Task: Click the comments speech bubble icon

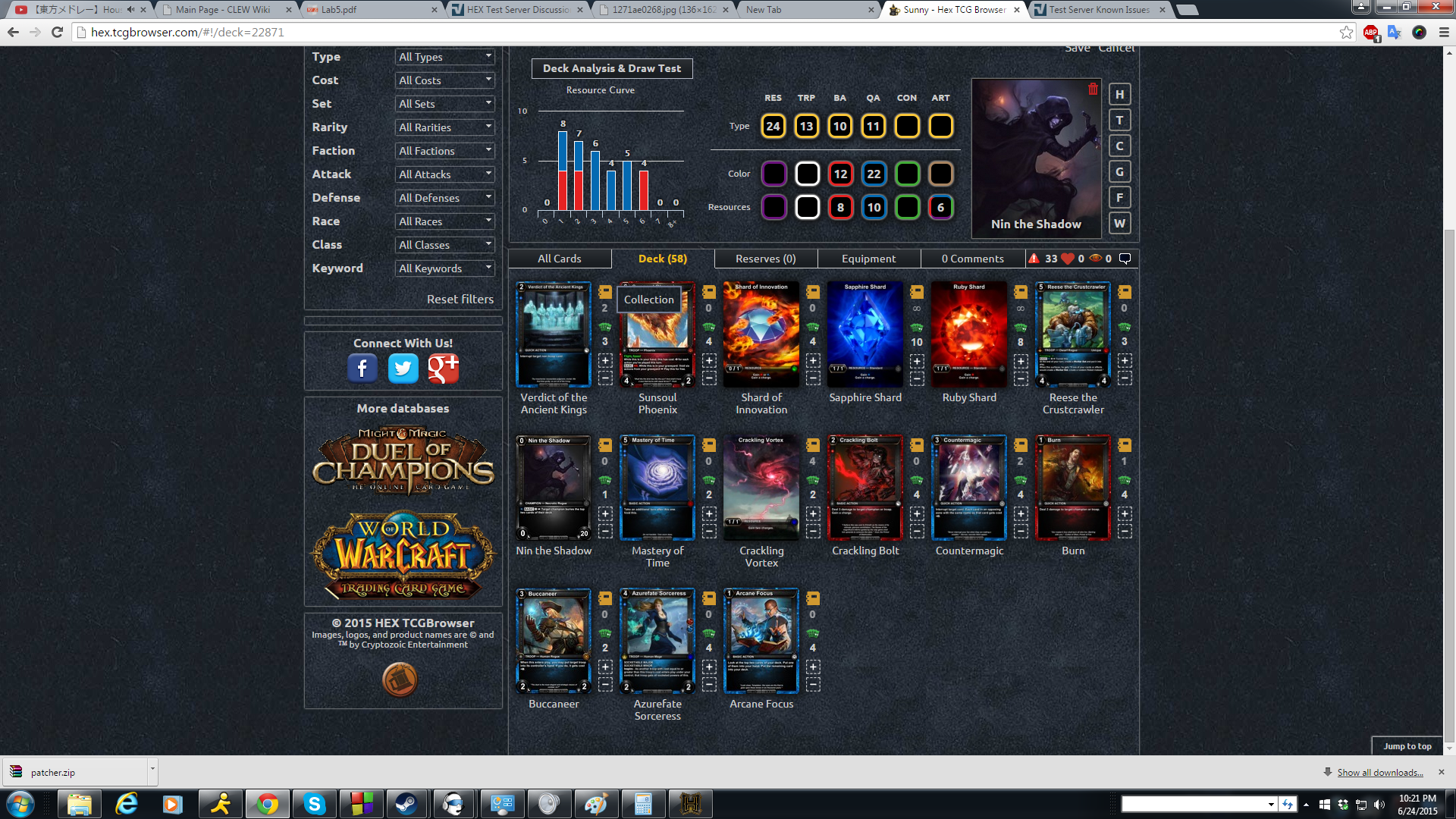Action: [1125, 259]
